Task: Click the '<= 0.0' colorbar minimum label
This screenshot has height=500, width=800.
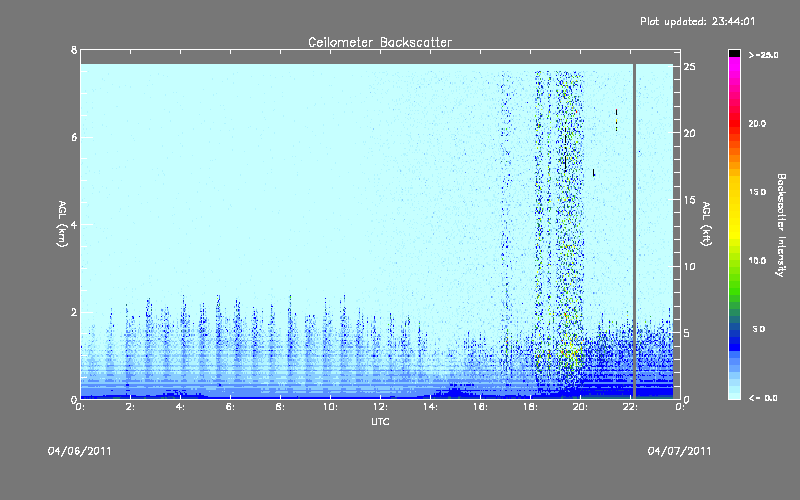Action: 763,397
